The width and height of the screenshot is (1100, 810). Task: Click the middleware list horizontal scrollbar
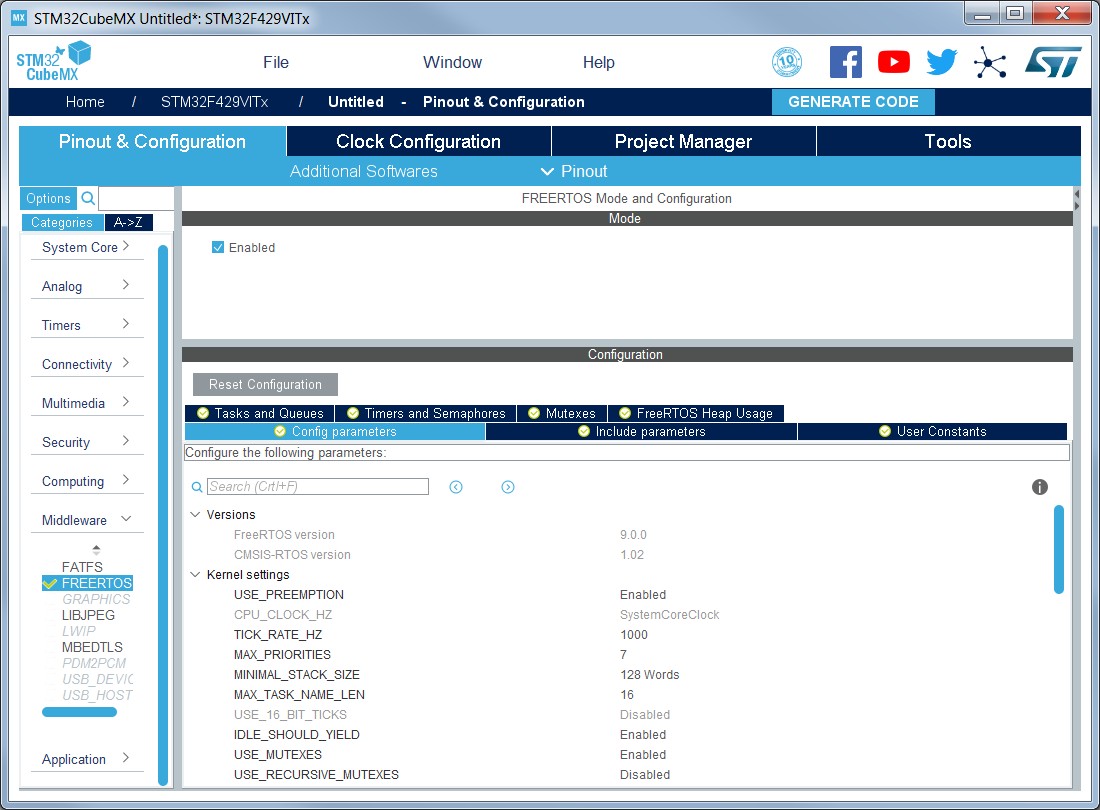(x=79, y=712)
